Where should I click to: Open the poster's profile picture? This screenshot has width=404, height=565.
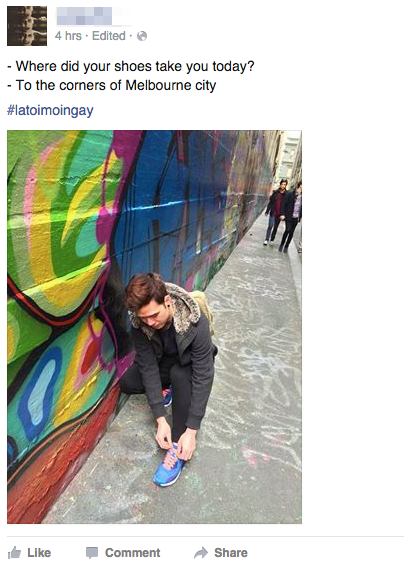[27, 26]
